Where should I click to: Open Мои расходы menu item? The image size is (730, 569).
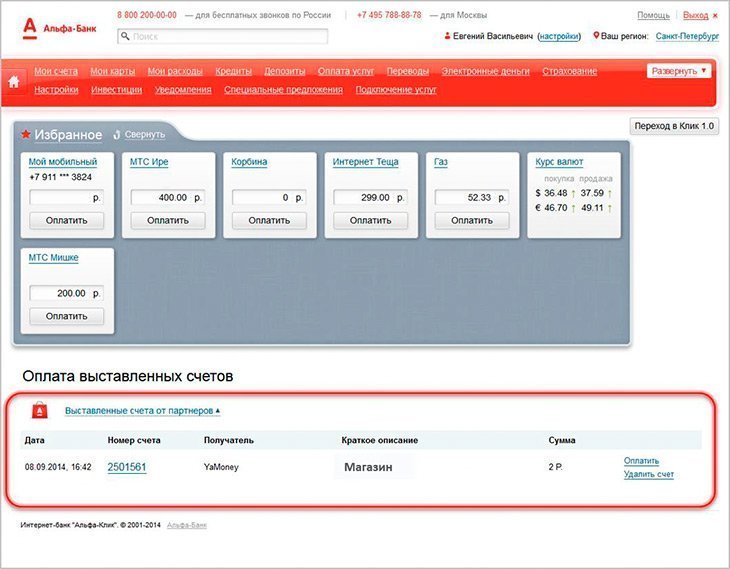click(x=175, y=71)
